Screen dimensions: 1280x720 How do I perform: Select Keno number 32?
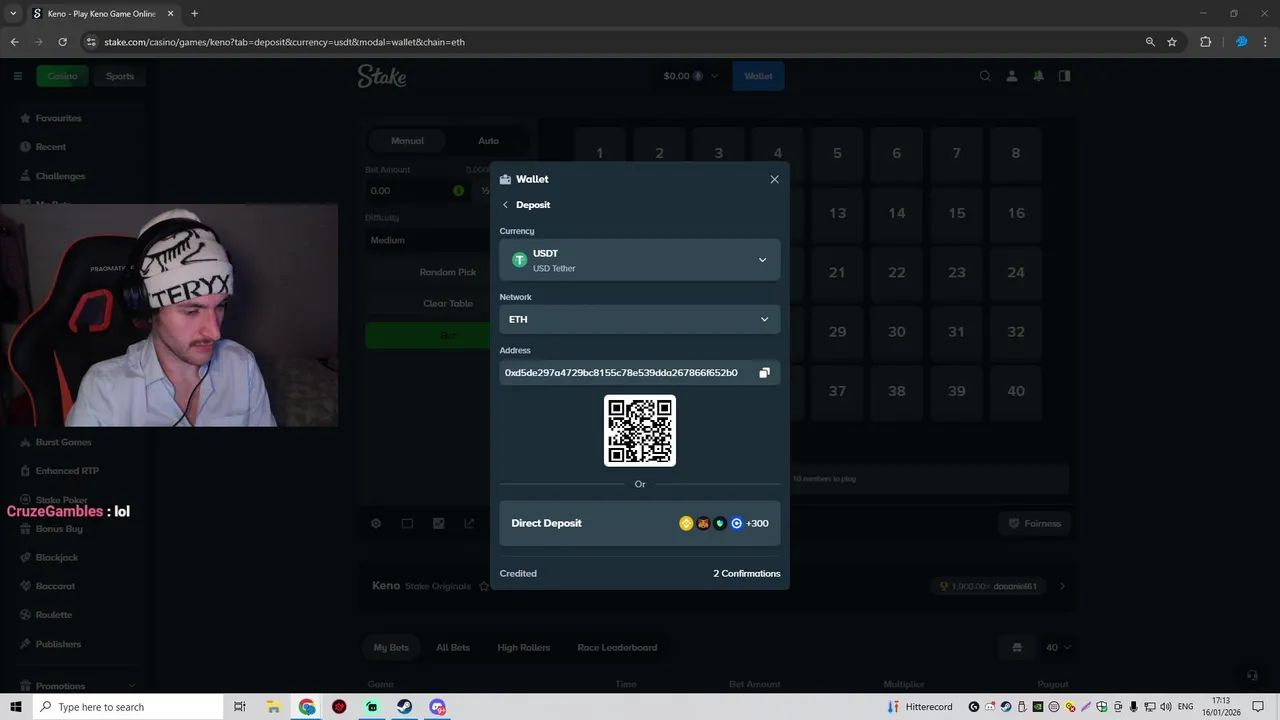(x=1016, y=332)
